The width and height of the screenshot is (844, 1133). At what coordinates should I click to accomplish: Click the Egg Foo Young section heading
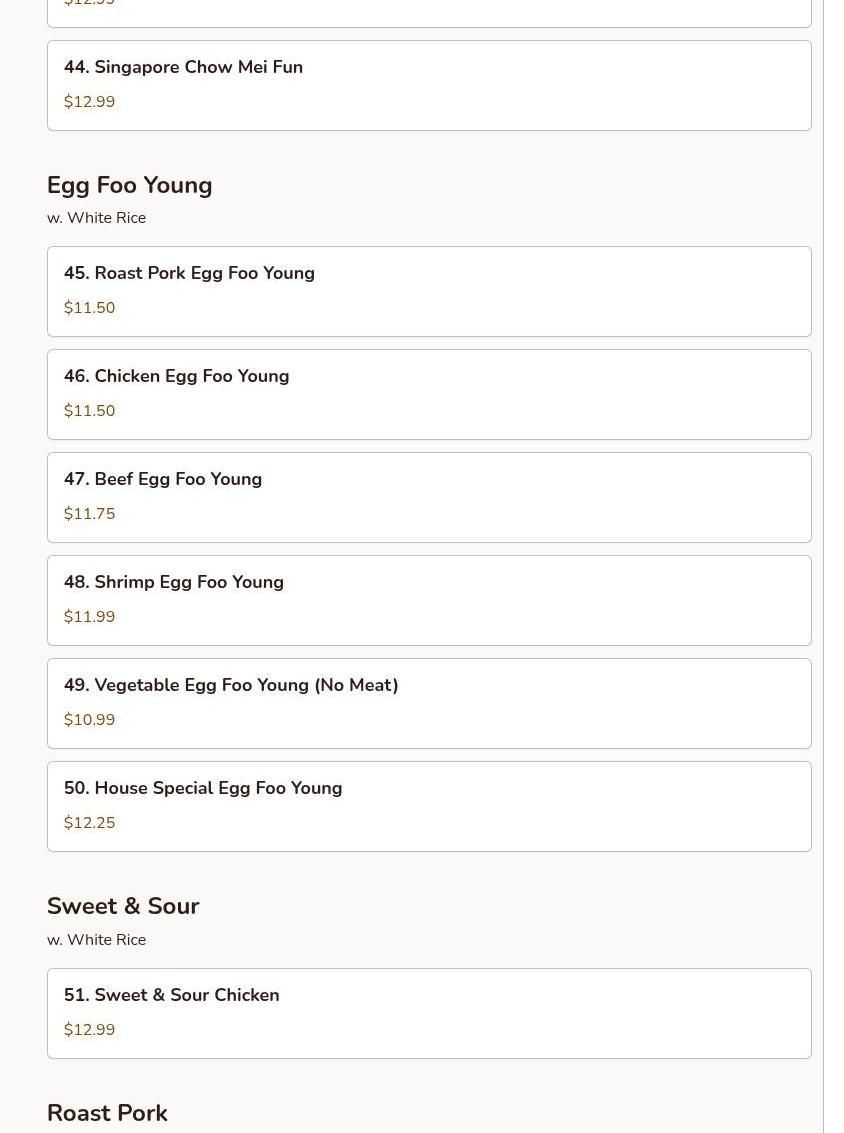tap(130, 186)
